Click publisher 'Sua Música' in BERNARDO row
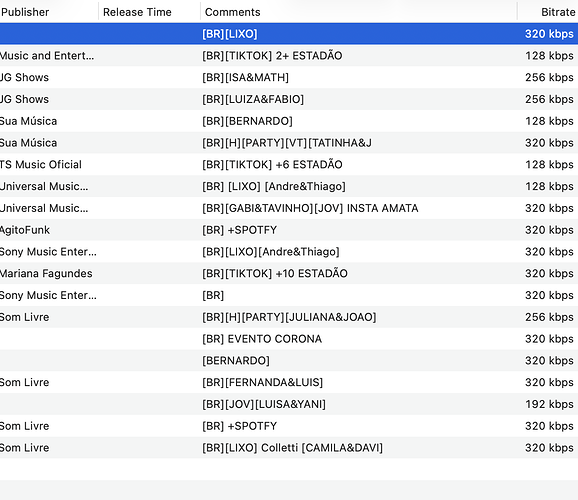 pos(28,121)
